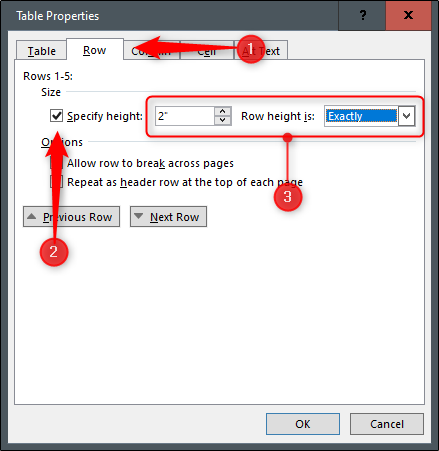Click the Row height is label
439x451 pixels.
278,116
